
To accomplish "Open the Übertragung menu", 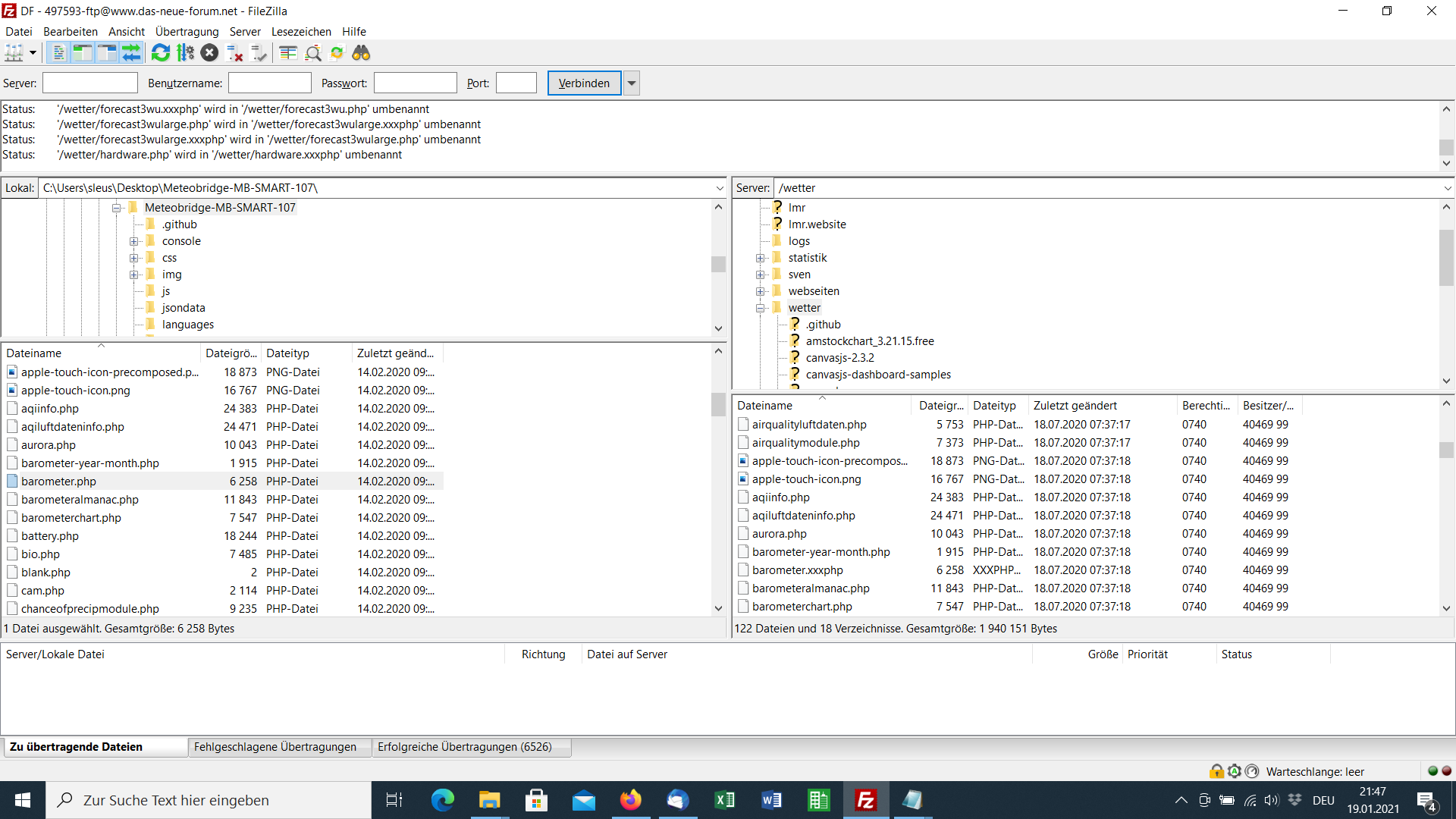I will (x=187, y=32).
